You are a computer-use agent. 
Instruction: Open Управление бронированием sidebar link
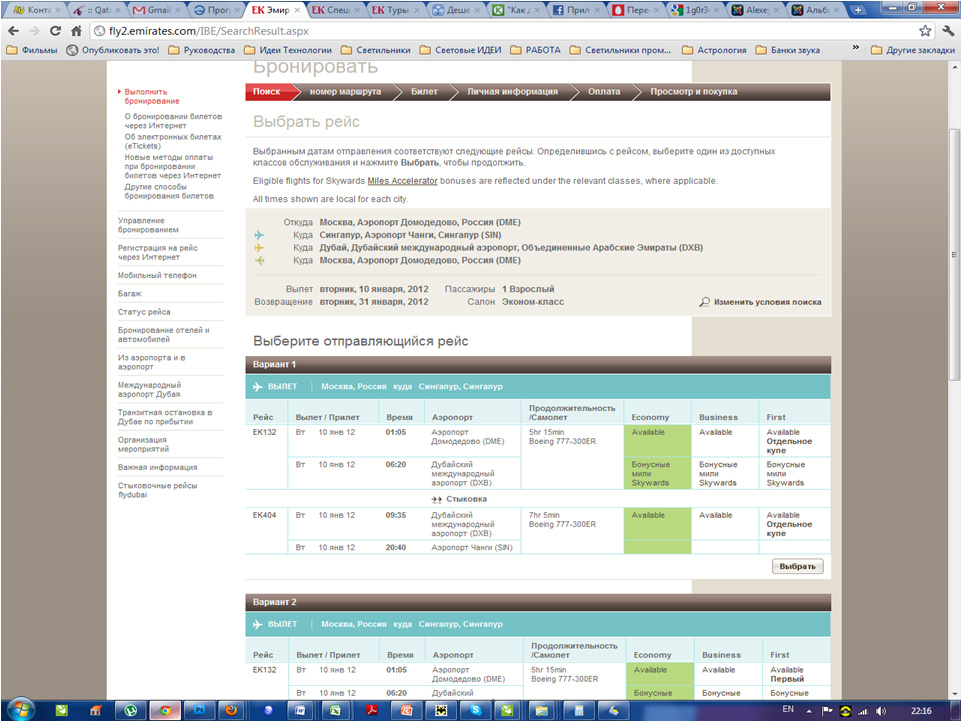148,225
